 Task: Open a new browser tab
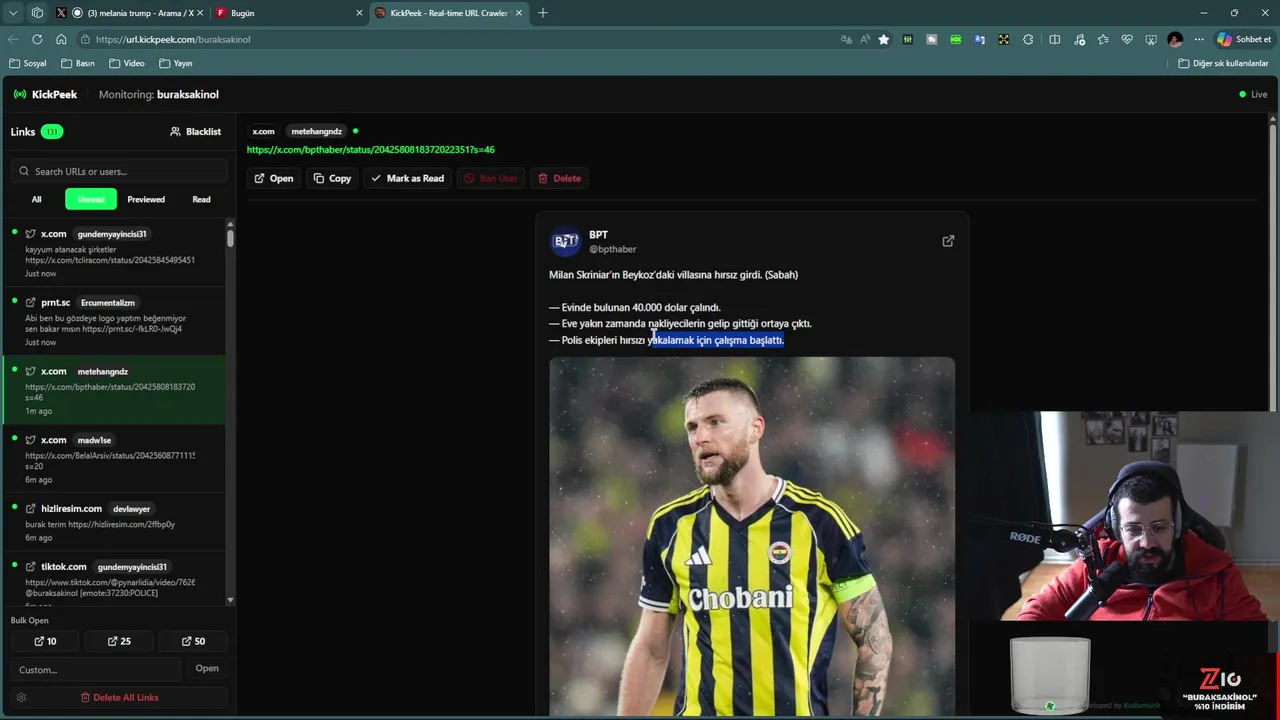pyautogui.click(x=543, y=13)
